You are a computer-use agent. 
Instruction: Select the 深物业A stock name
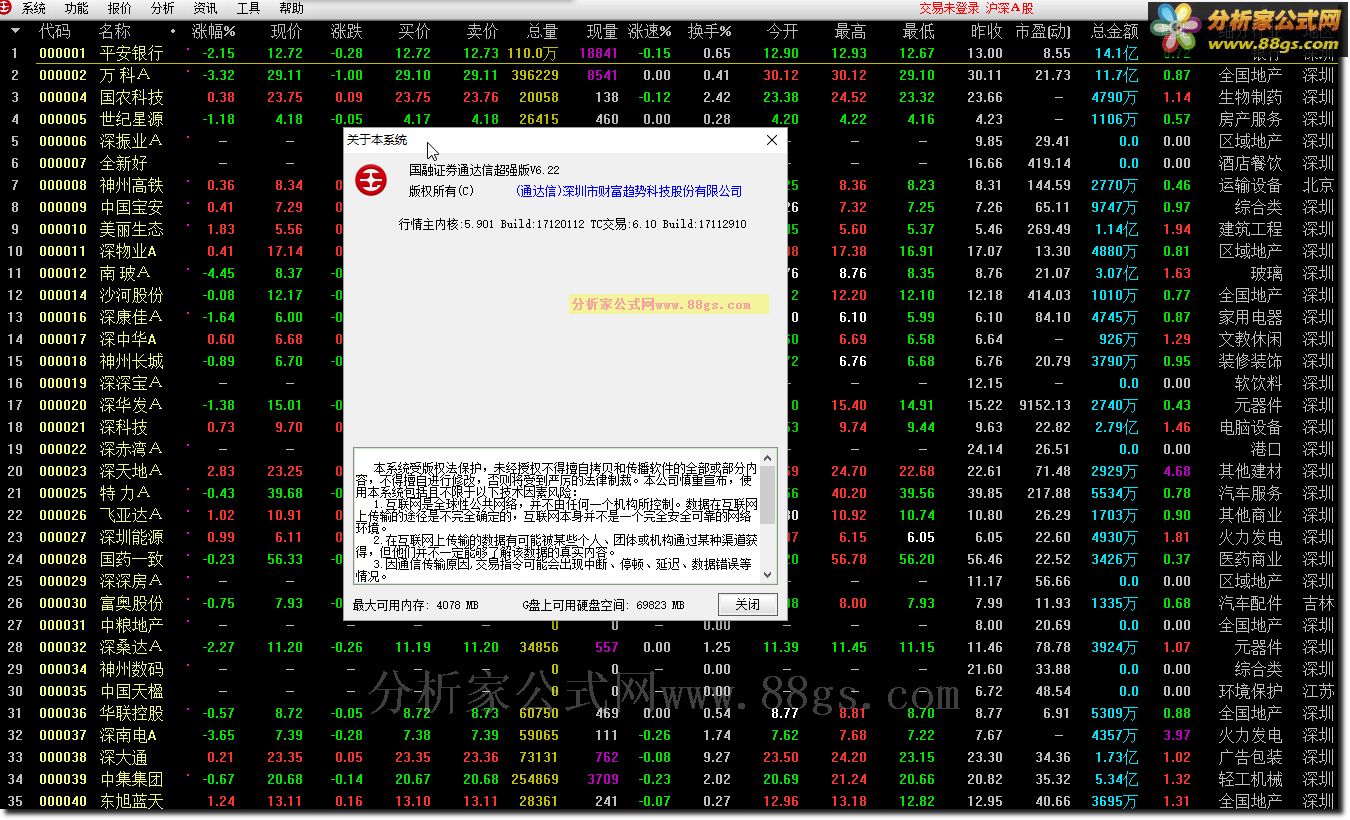(128, 251)
